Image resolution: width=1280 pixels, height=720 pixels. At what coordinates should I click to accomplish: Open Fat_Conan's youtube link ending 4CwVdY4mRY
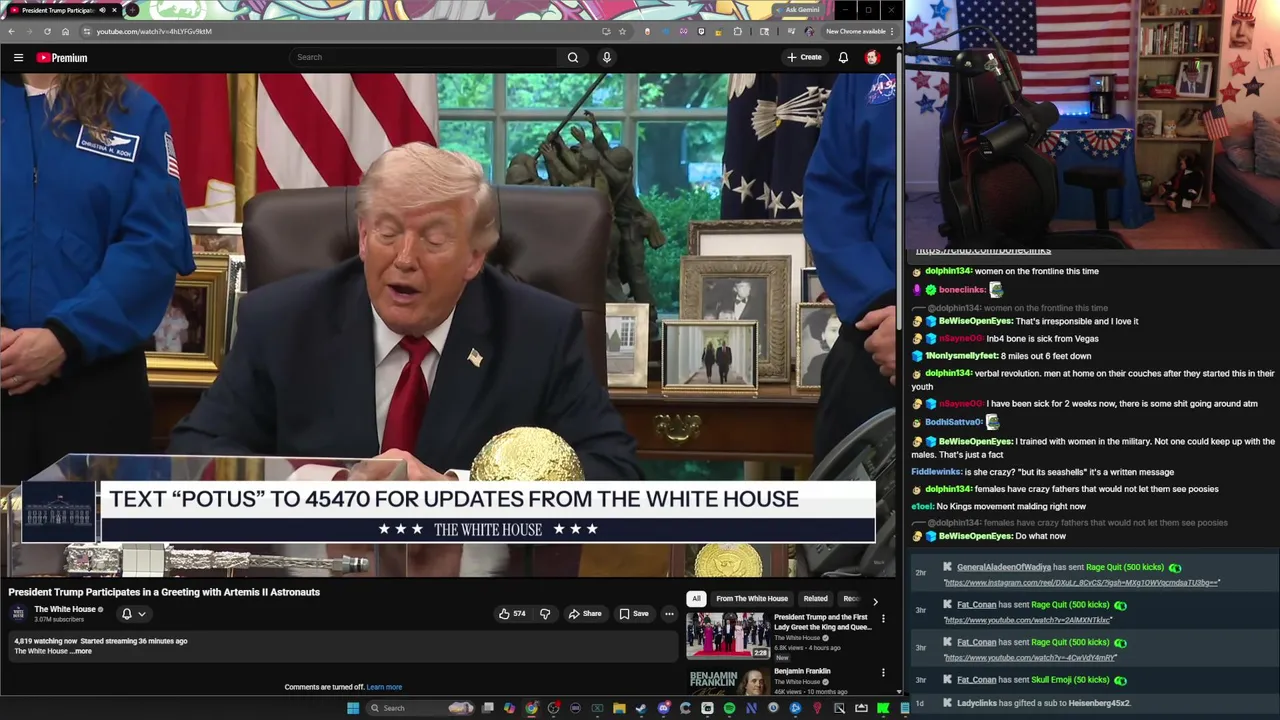[x=1030, y=657]
